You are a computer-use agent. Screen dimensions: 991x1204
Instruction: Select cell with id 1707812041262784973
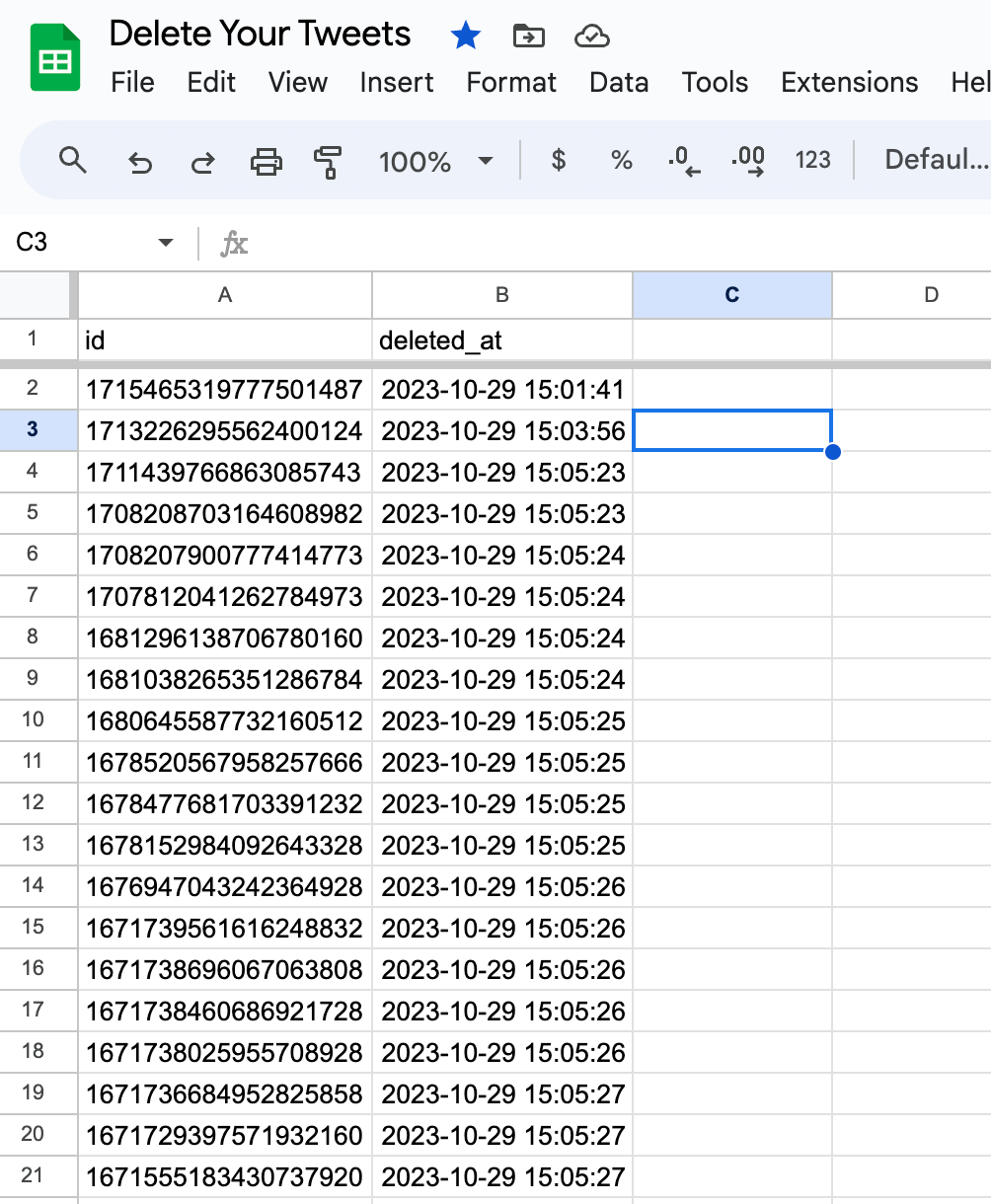(225, 596)
